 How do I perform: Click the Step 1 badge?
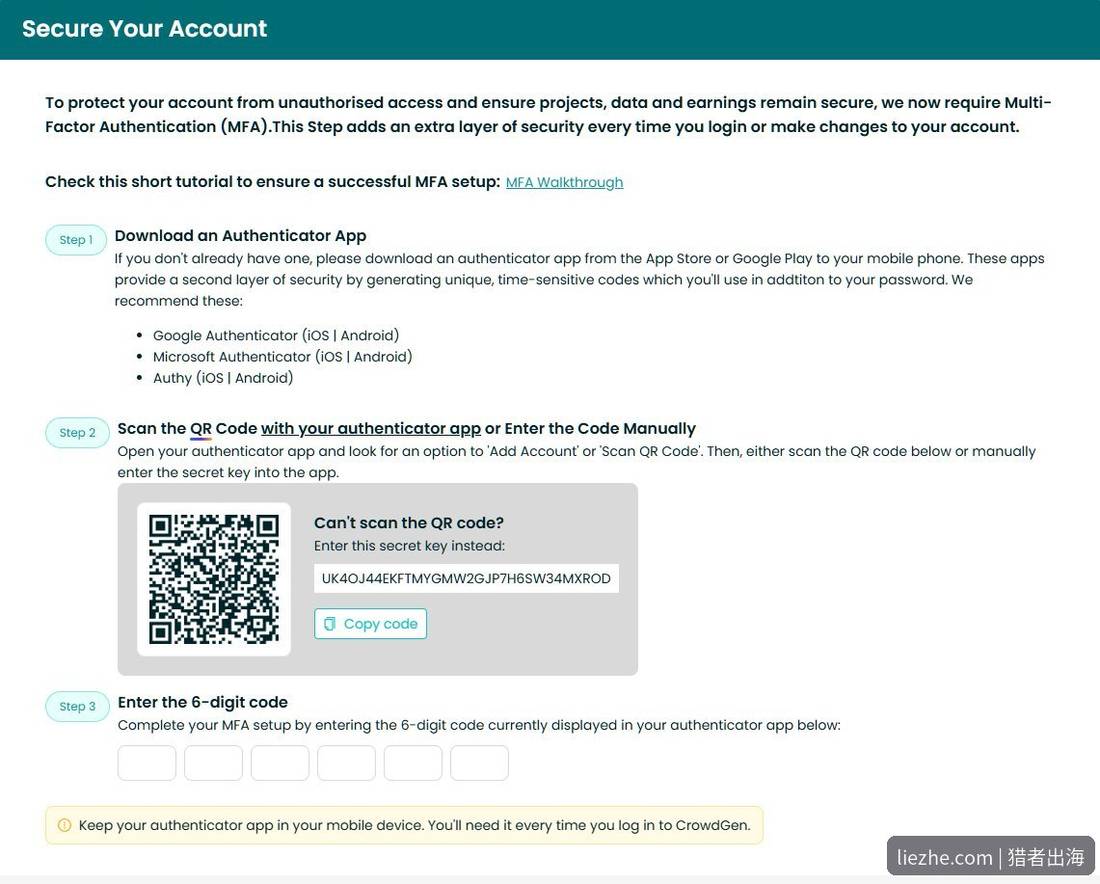(x=76, y=240)
